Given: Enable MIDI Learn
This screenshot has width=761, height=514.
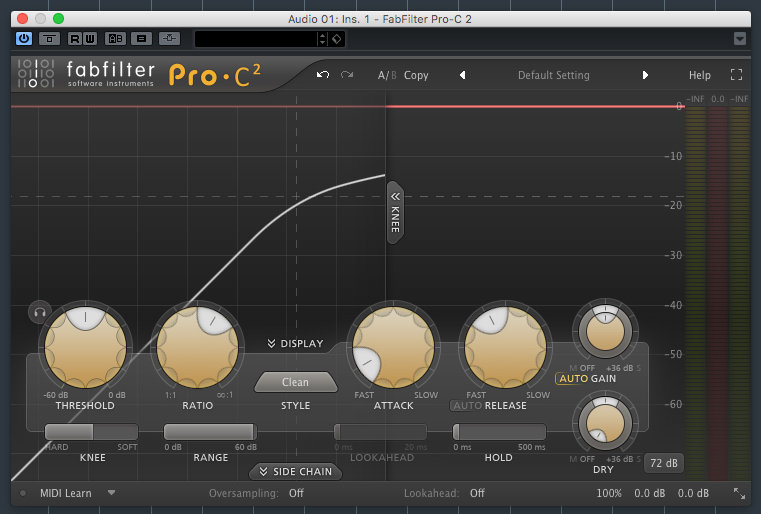Looking at the screenshot, I should (66, 493).
